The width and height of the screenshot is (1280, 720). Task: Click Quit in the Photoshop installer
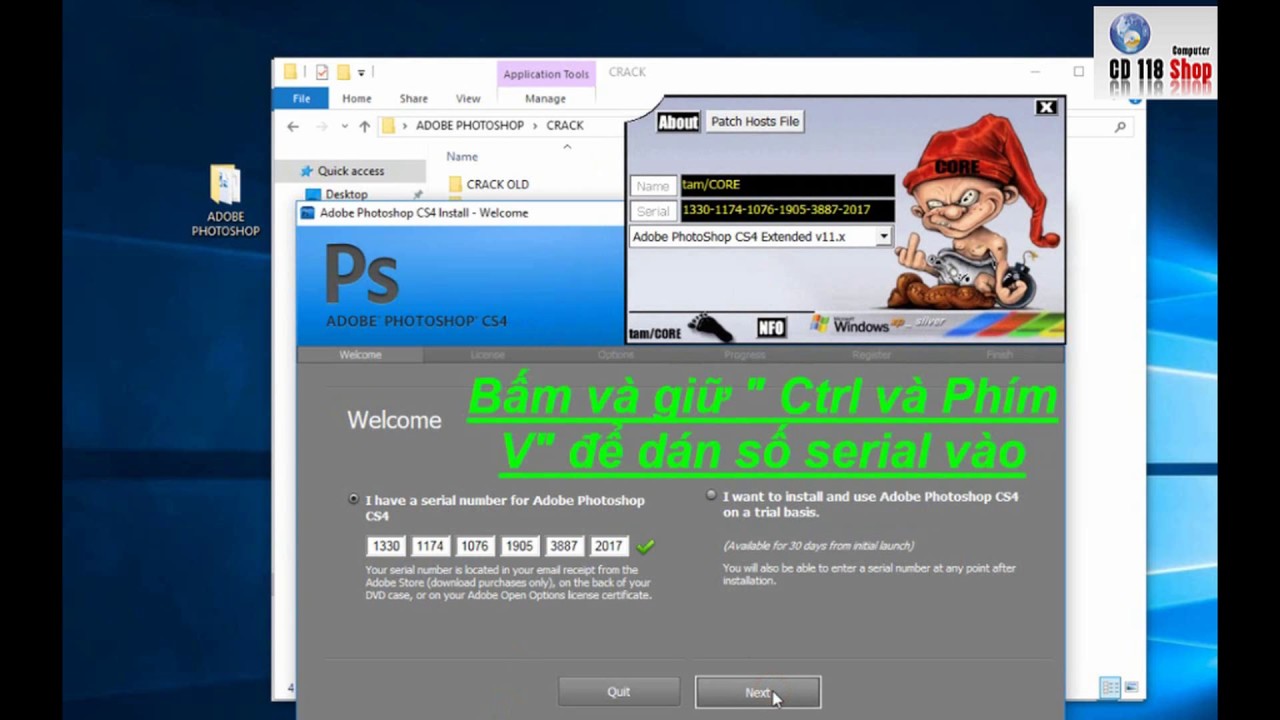(x=618, y=692)
